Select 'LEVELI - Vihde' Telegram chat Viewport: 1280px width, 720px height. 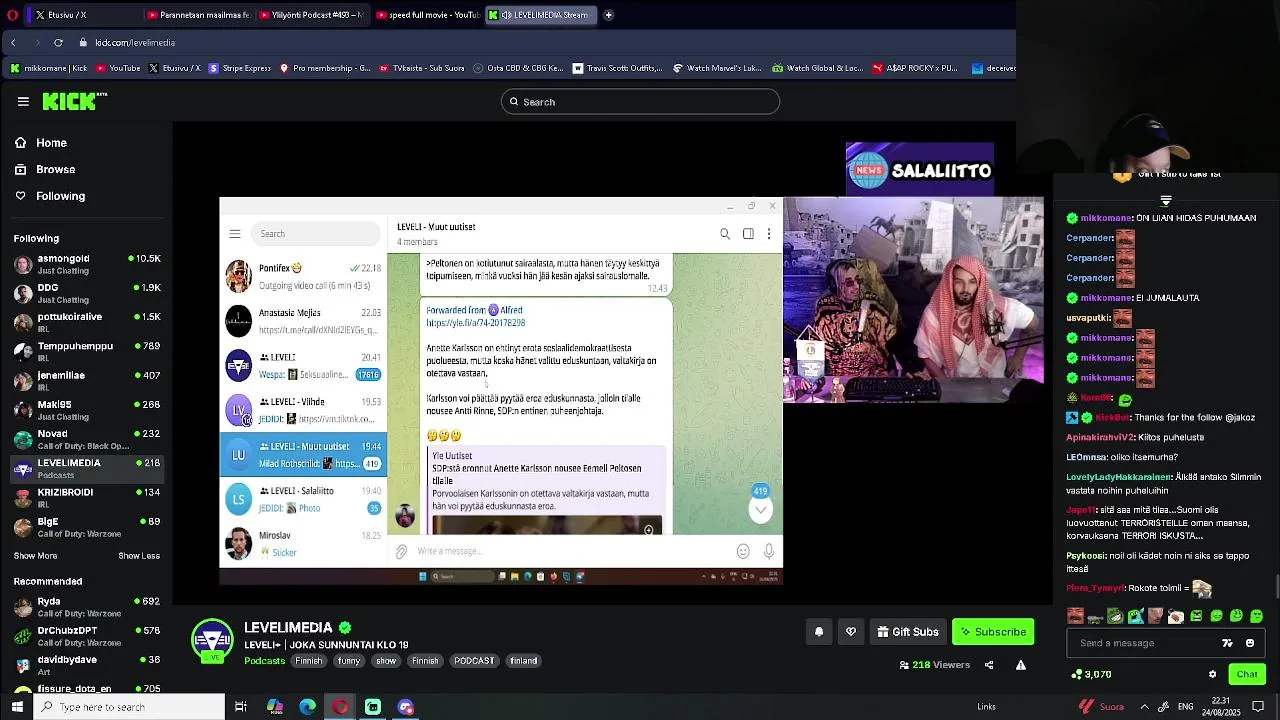303,410
